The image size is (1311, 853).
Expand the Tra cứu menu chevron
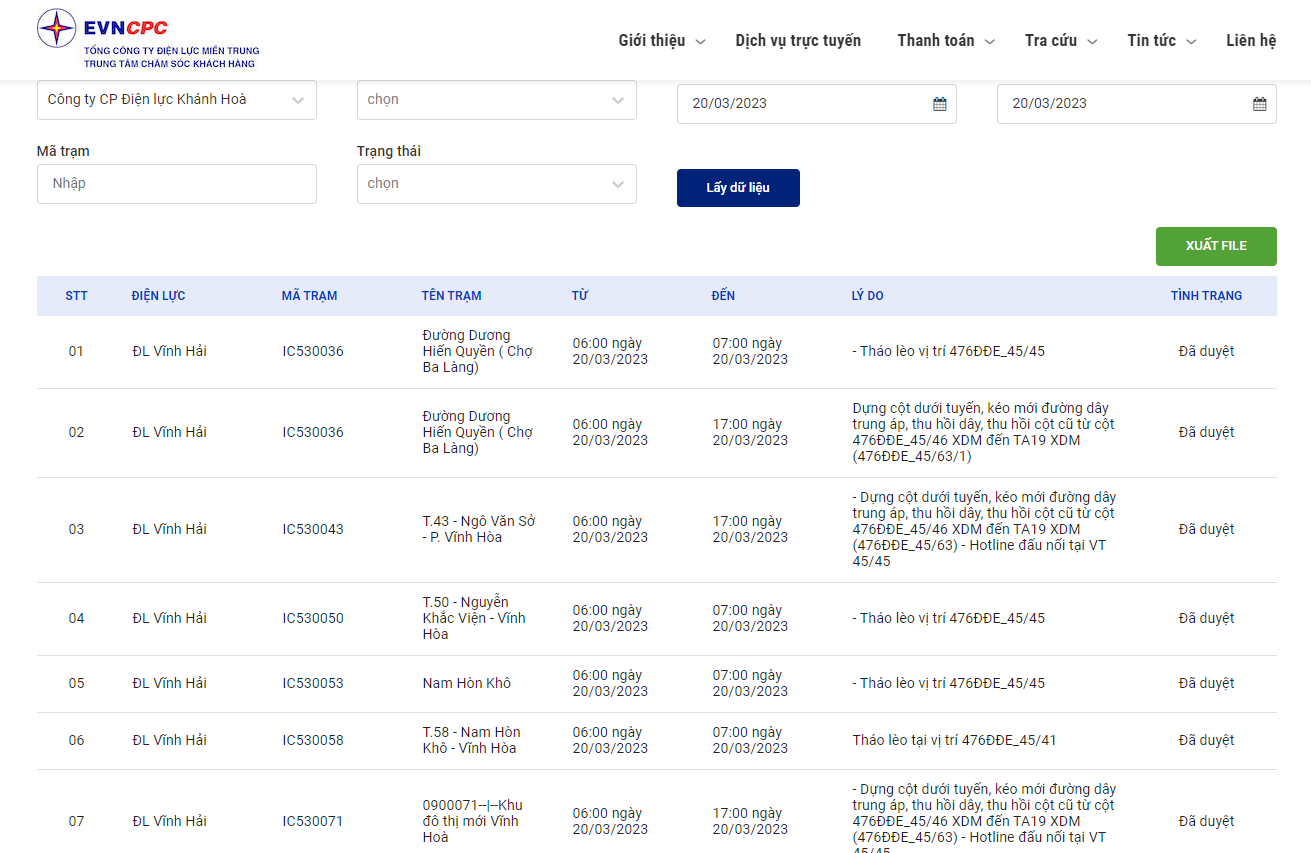coord(1092,42)
